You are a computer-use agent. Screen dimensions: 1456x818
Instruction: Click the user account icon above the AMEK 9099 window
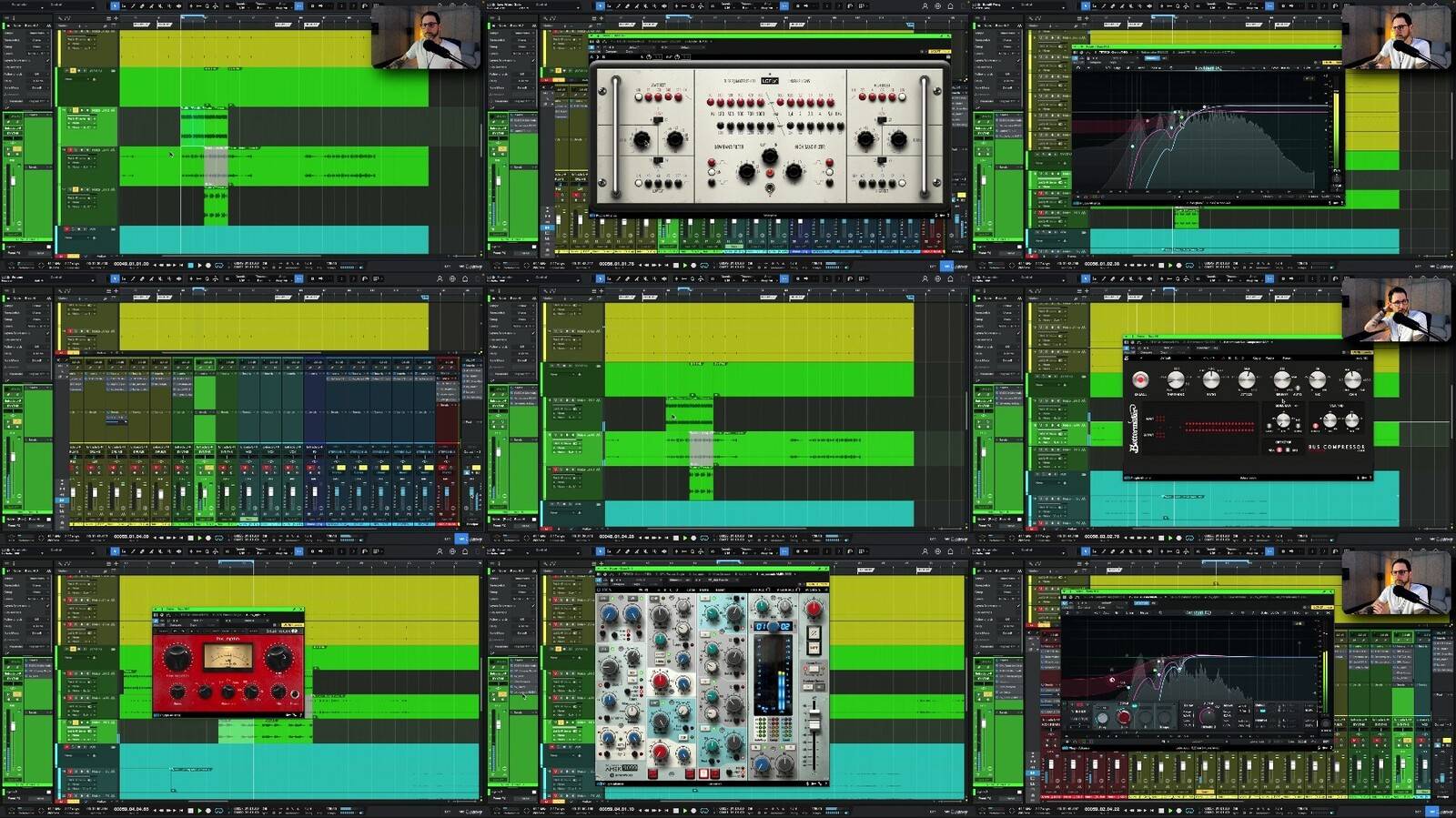(925, 551)
